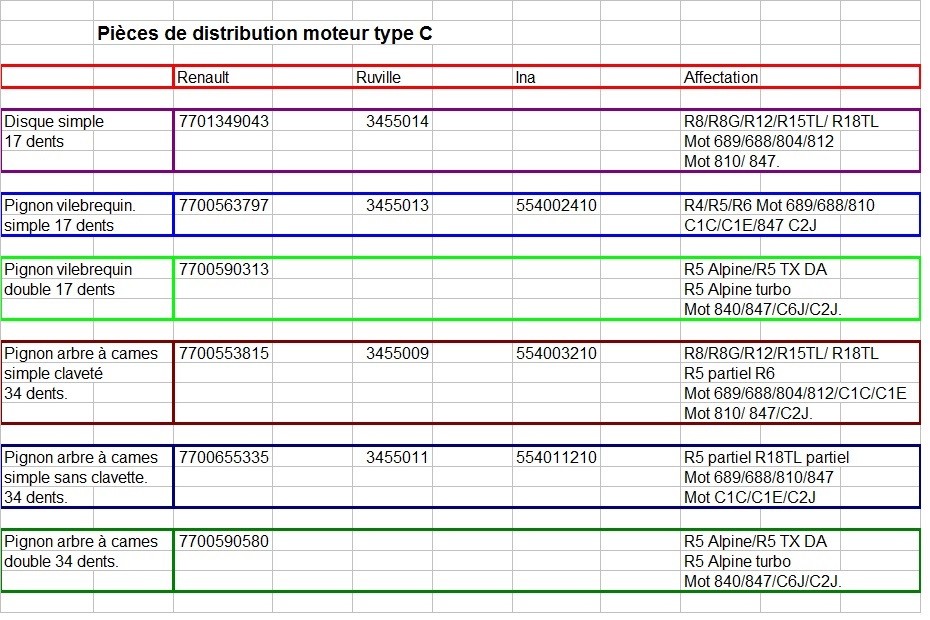Viewport: 930px width, 620px height.
Task: Click the 'Ina' column header cell
Action: click(525, 78)
